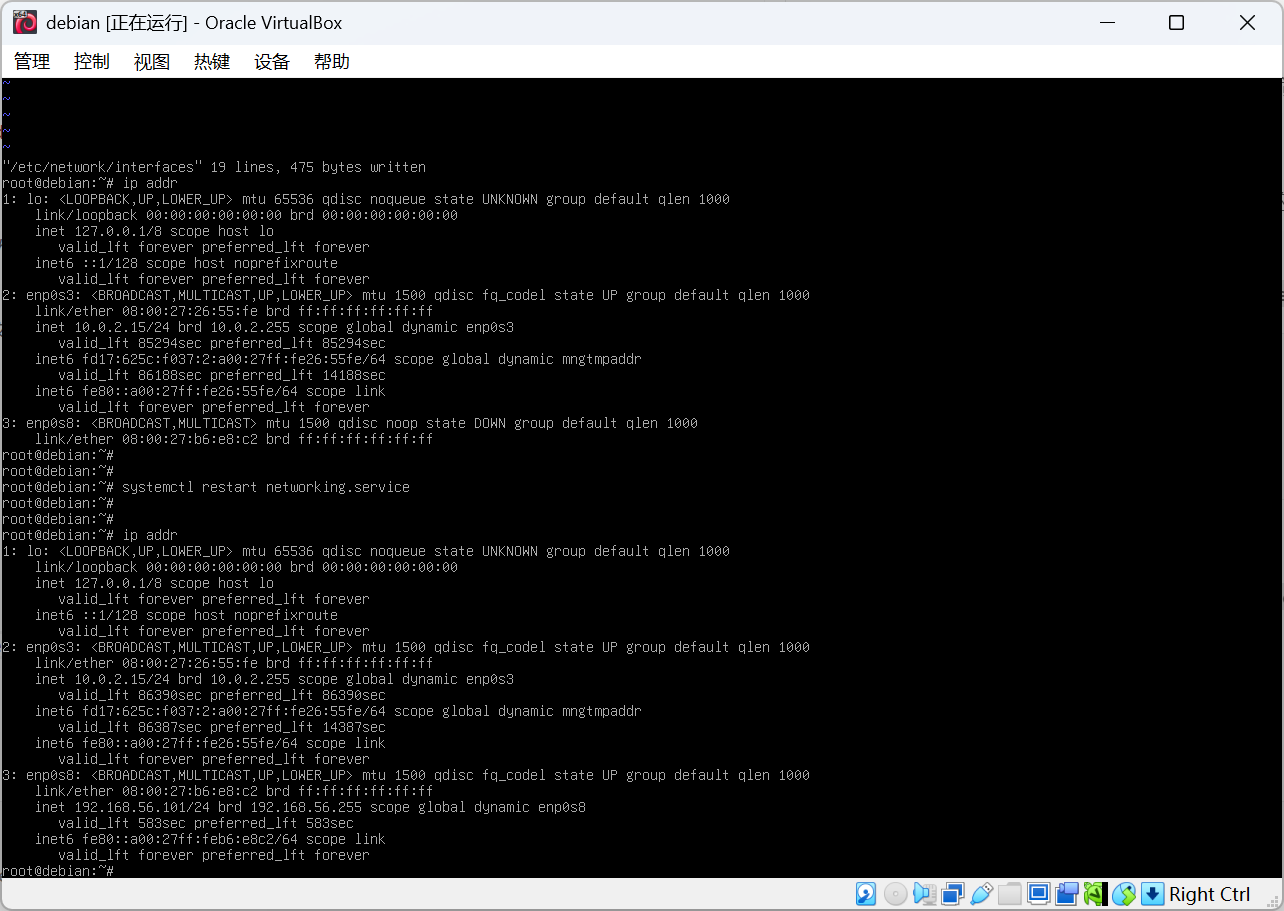Click the valid_lft 583sec lease line
This screenshot has width=1284, height=911.
click(x=206, y=823)
